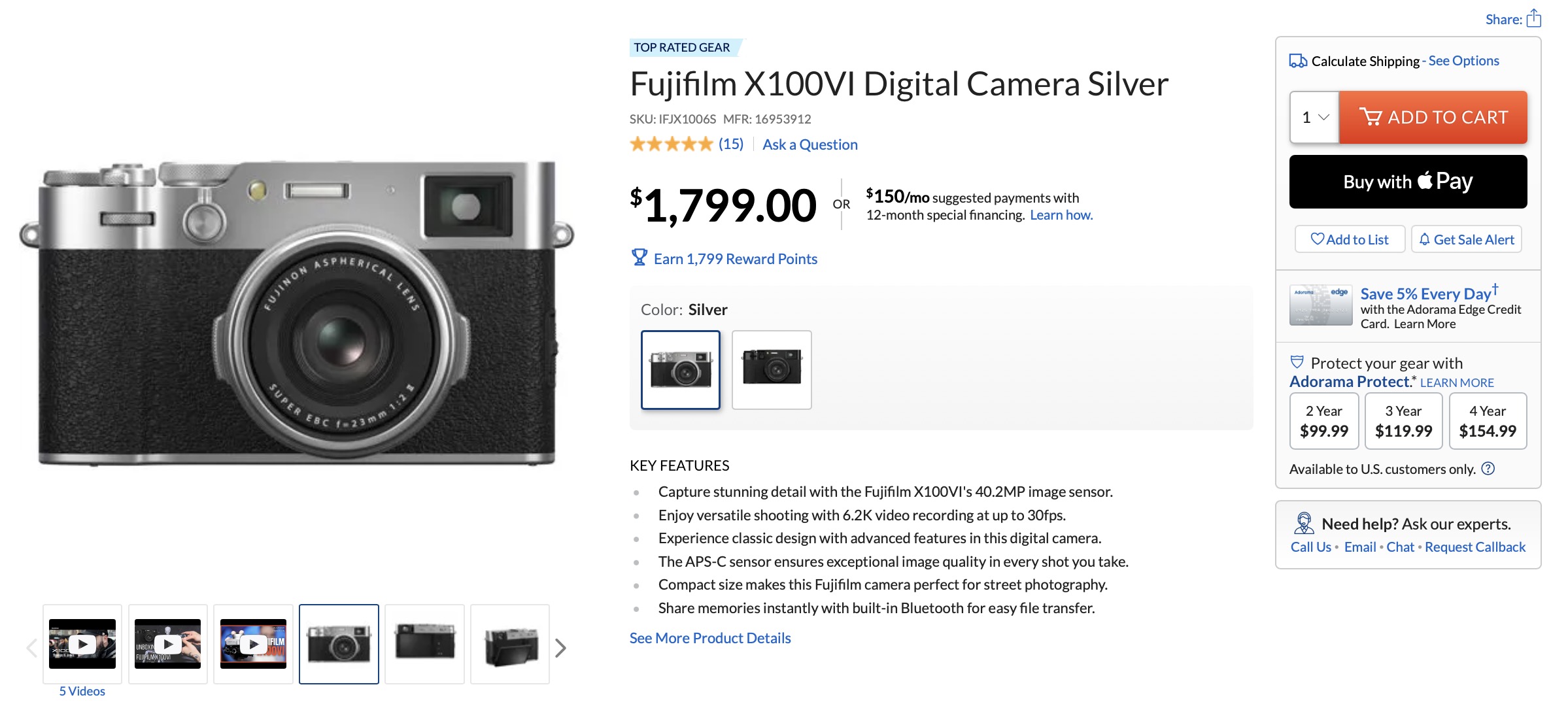Pick the 4 Year $154.99 plan
The image size is (1568, 723).
pyautogui.click(x=1488, y=421)
